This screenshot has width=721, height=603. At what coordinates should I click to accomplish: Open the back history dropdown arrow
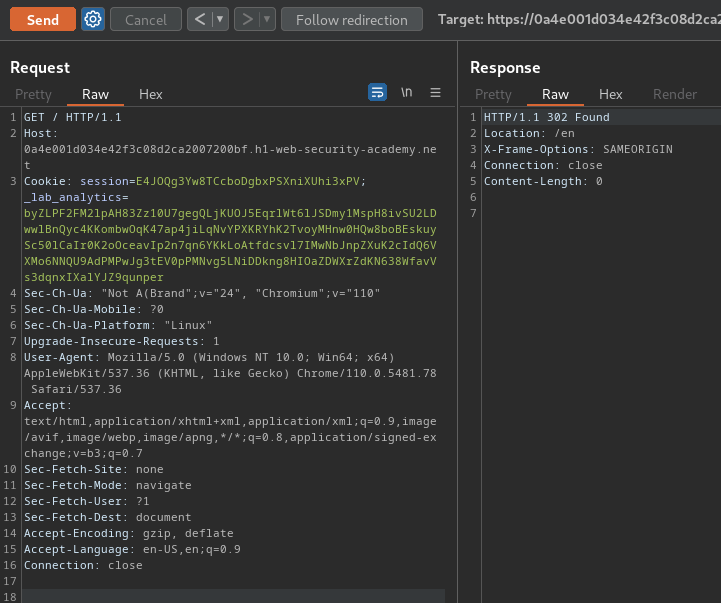[x=220, y=19]
